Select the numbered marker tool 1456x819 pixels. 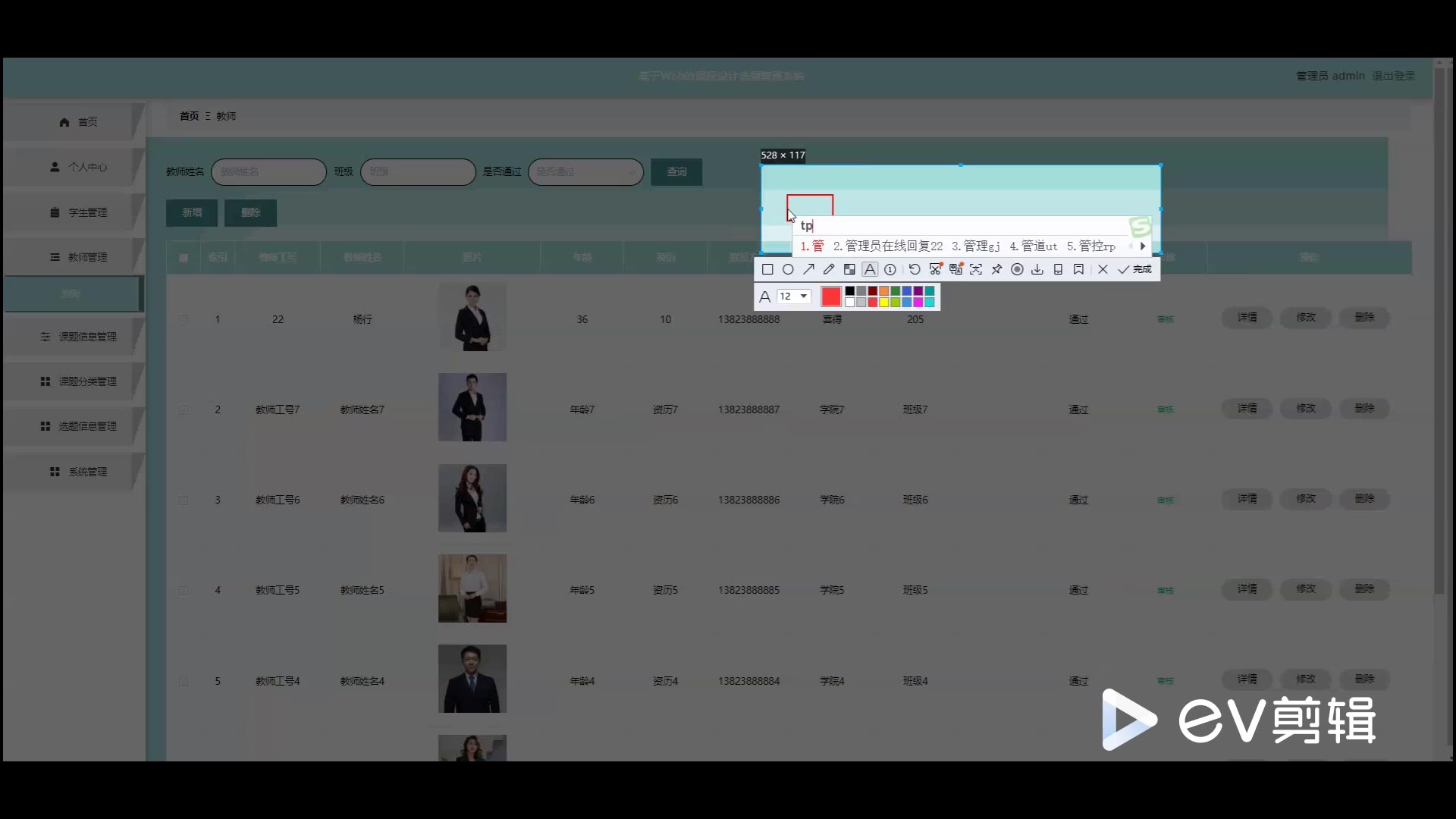tap(890, 269)
